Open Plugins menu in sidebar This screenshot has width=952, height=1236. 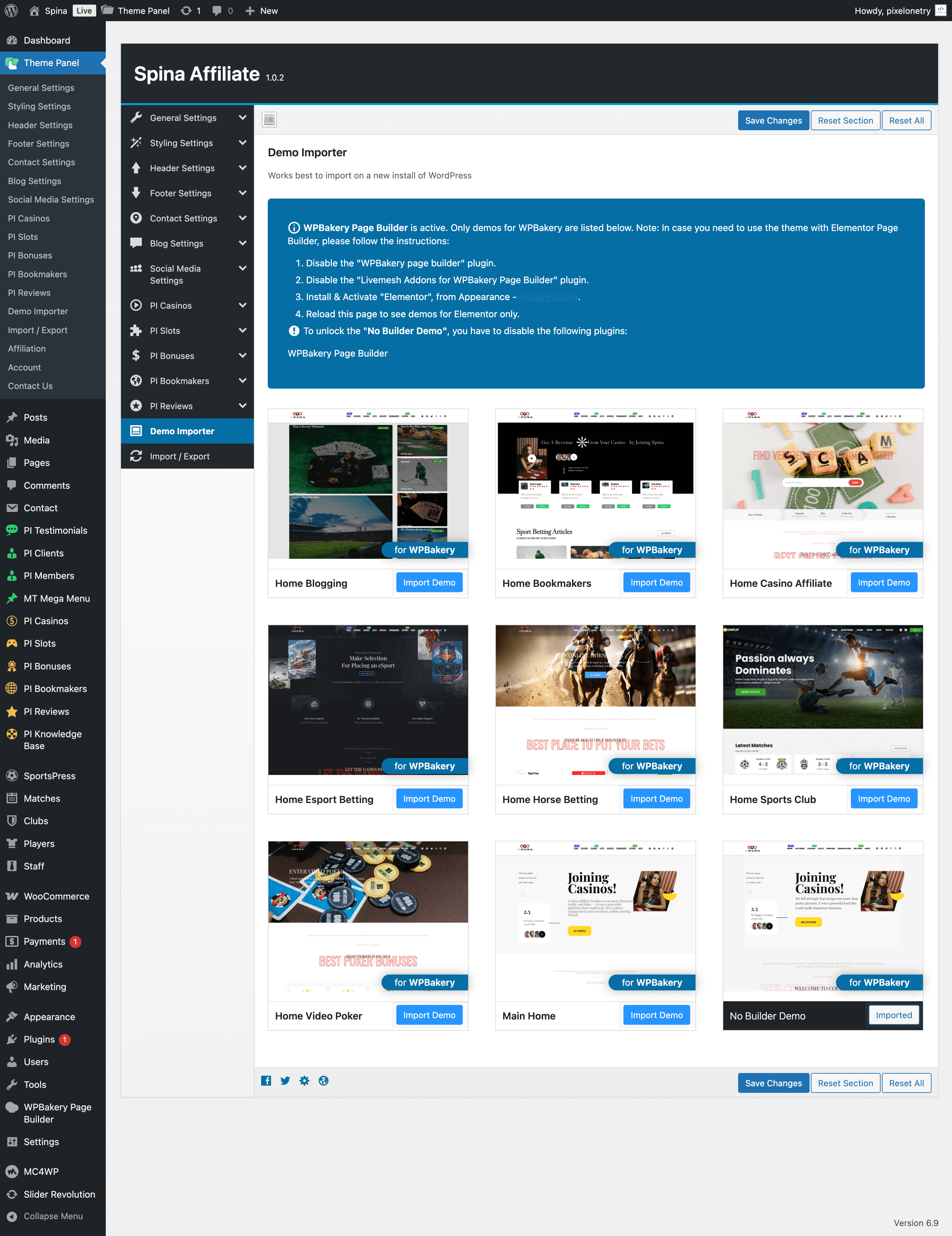pos(39,1039)
